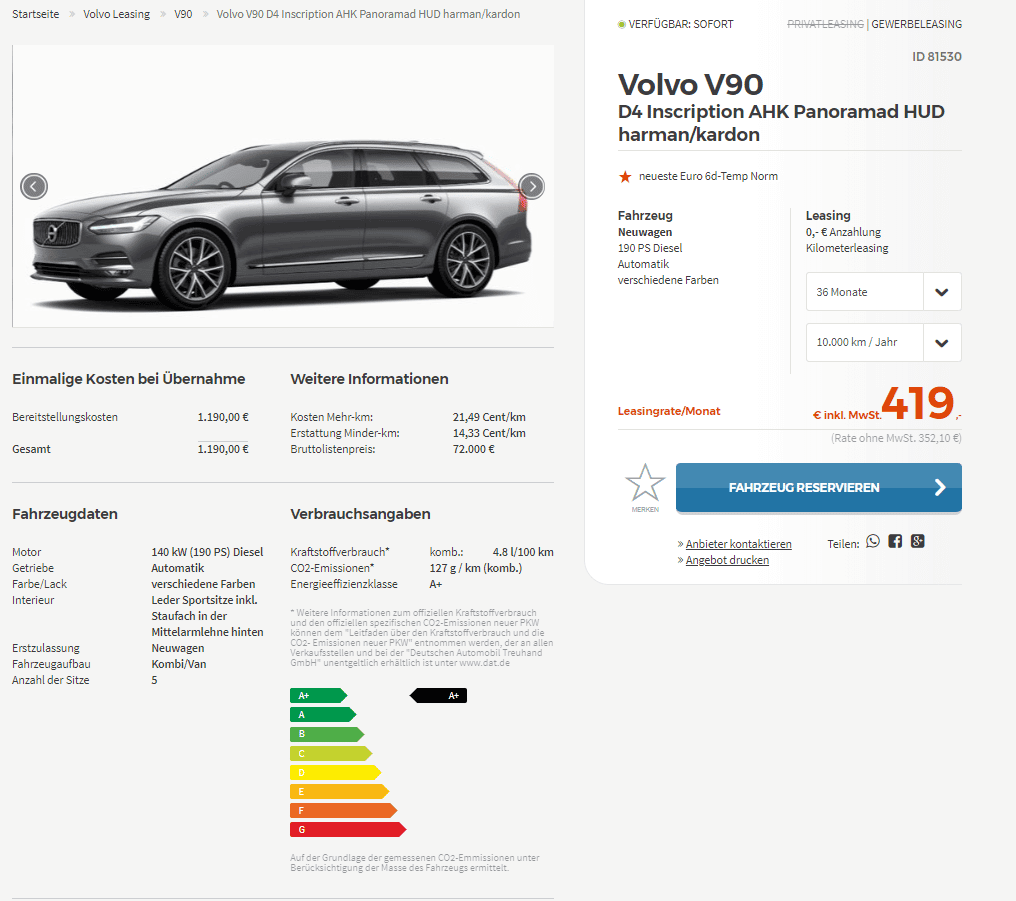Select the red G efficiency bar
Viewport: 1016px width, 901px height.
click(348, 829)
